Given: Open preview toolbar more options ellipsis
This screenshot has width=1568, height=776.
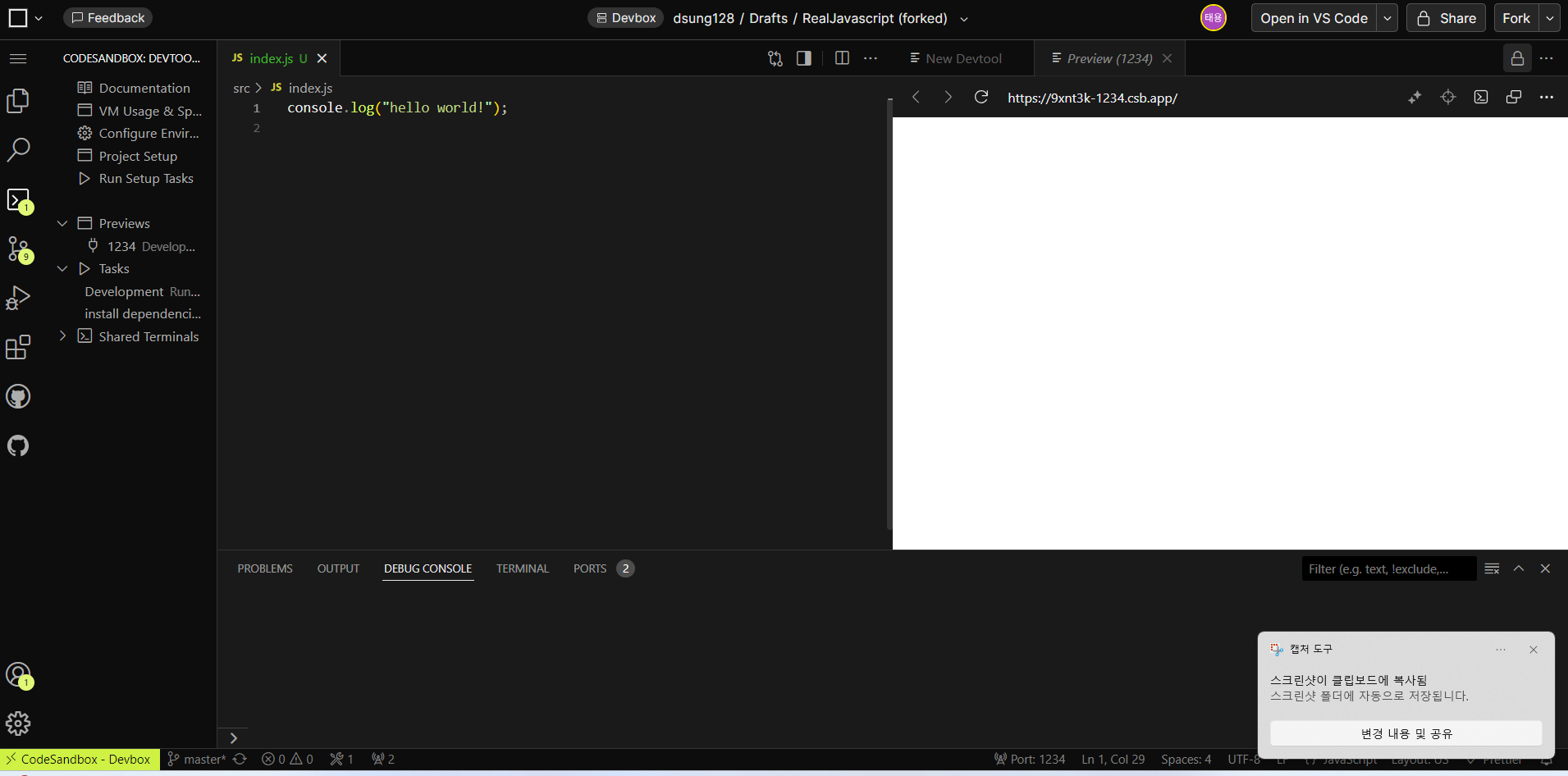Looking at the screenshot, I should pyautogui.click(x=1547, y=98).
